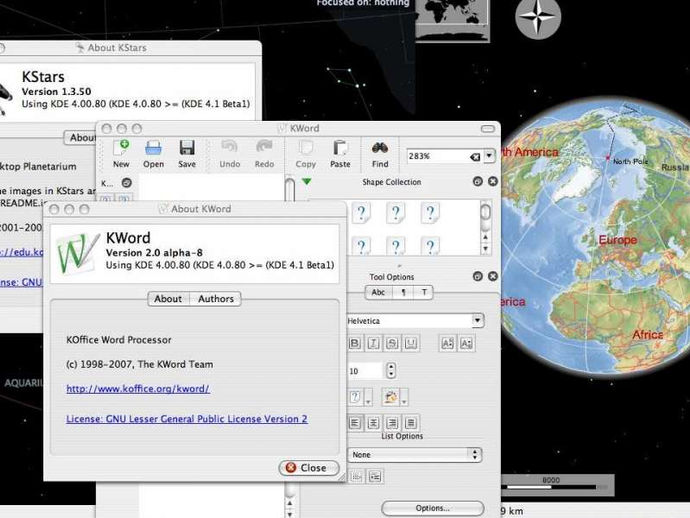Expand the green triangle beside Shape Collection
Viewport: 690px width, 518px height.
click(307, 181)
